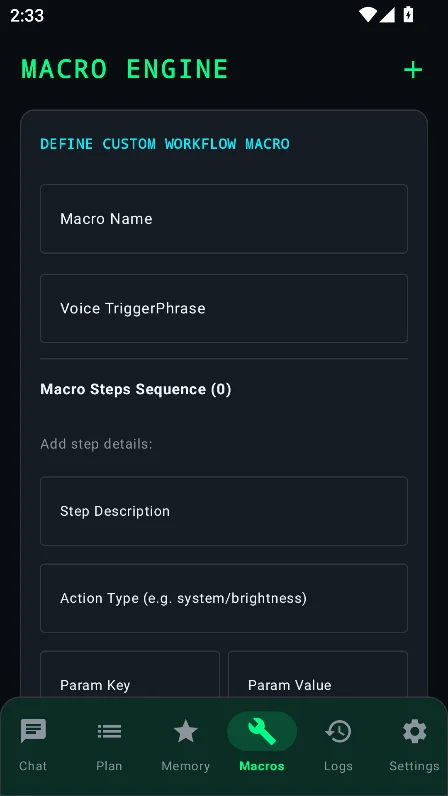Select the Param Key field
This screenshot has width=448, height=796.
[x=130, y=675]
